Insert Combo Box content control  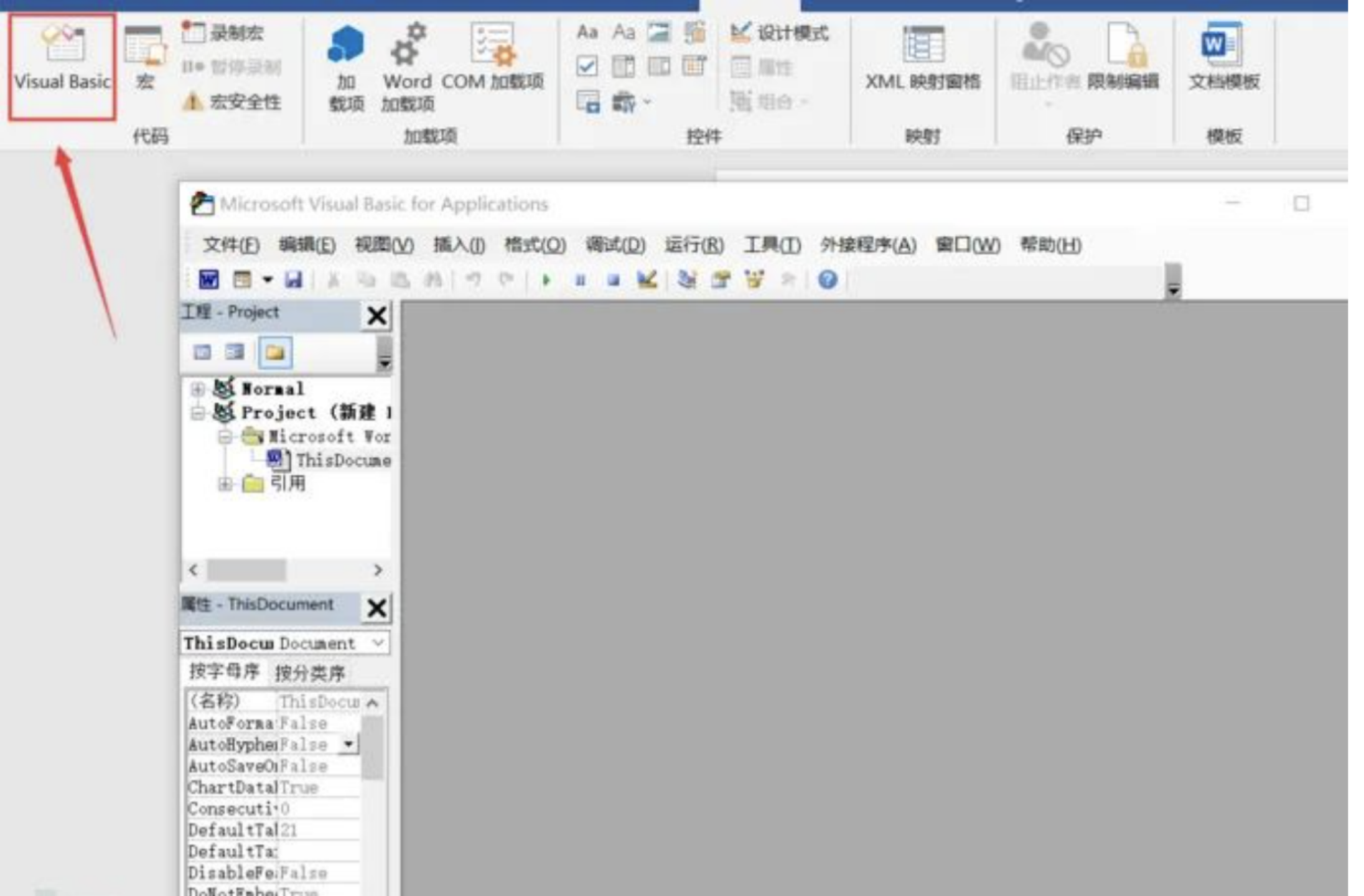624,66
